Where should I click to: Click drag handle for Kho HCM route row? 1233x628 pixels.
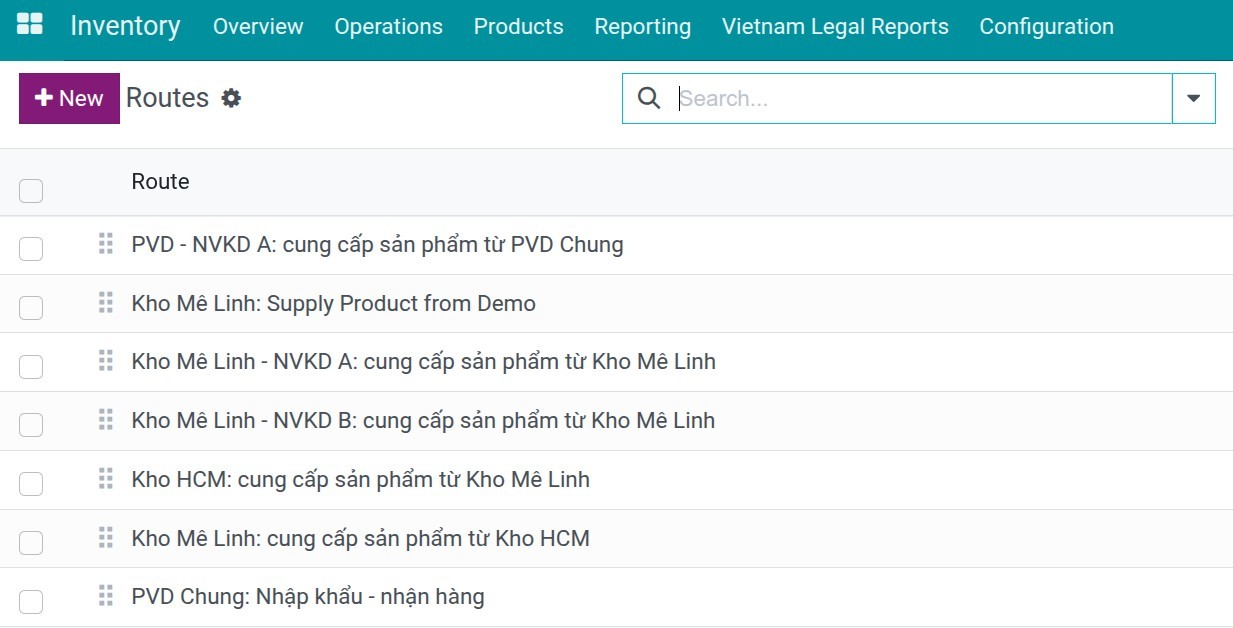[x=106, y=478]
